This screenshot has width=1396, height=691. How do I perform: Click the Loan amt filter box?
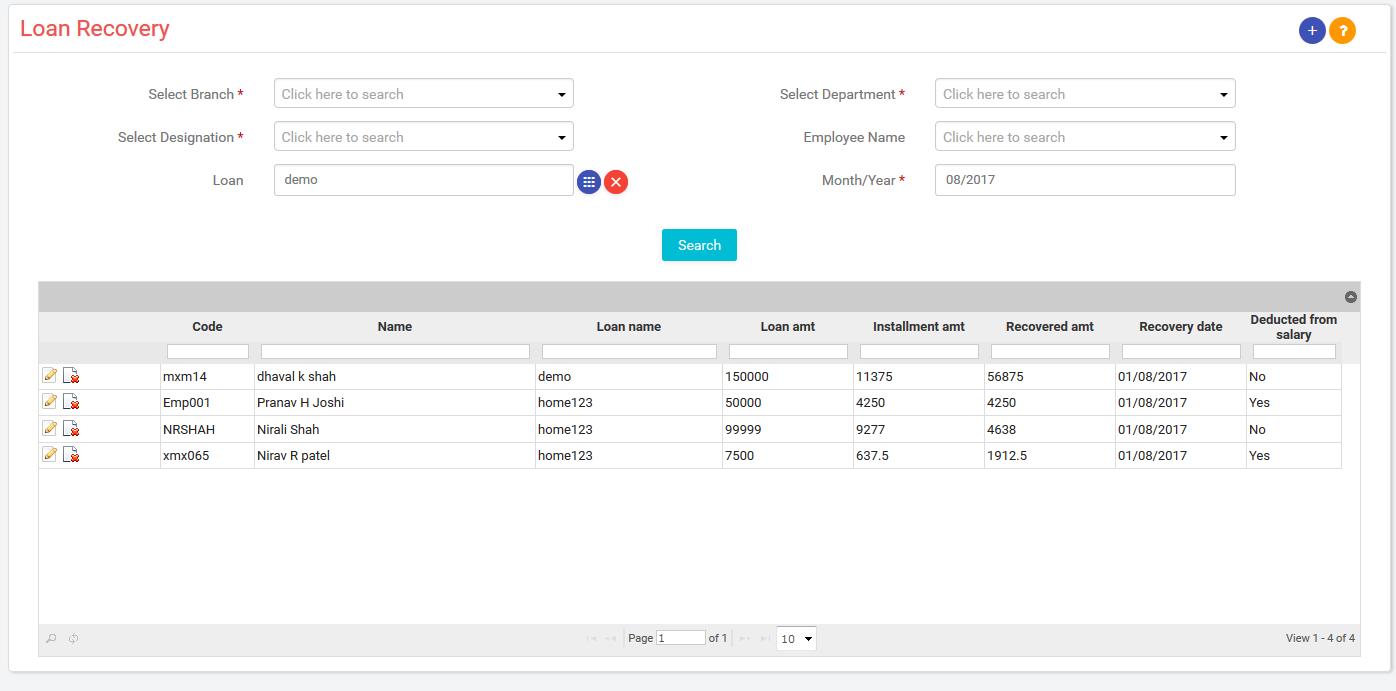pos(788,352)
